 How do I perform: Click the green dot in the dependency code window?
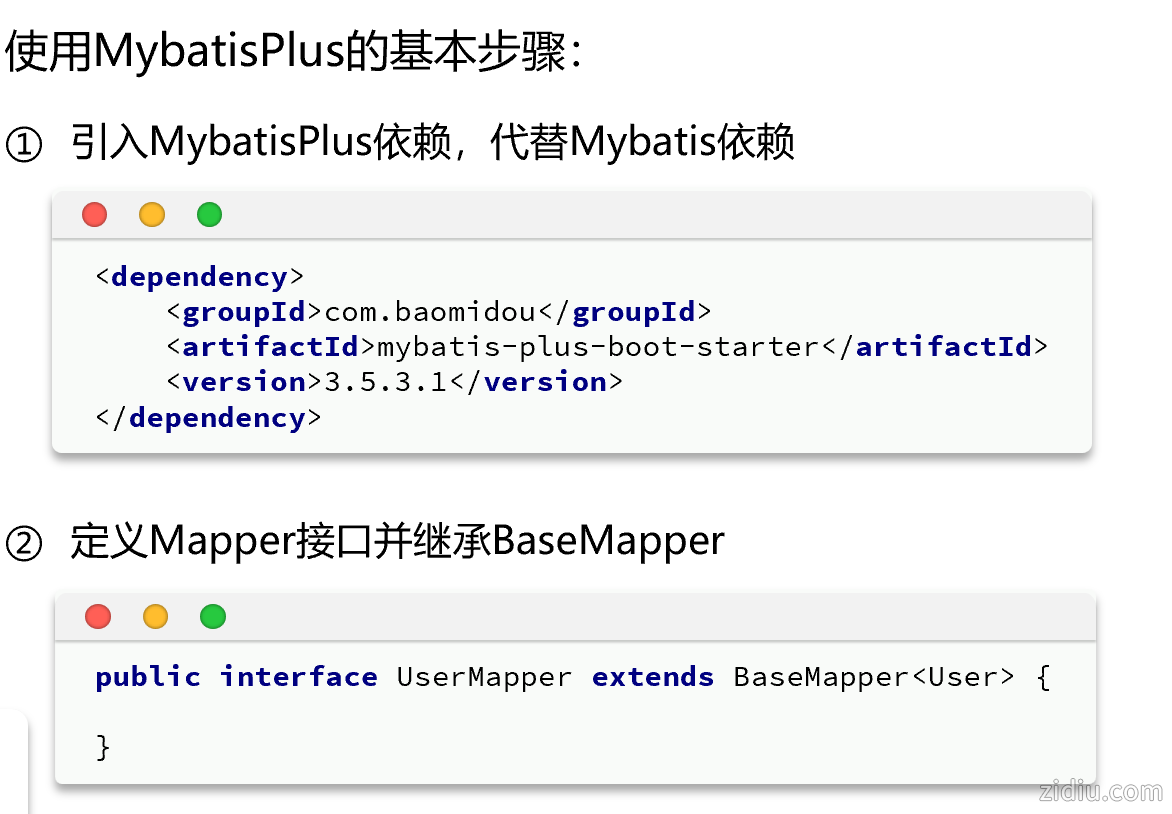tap(209, 214)
